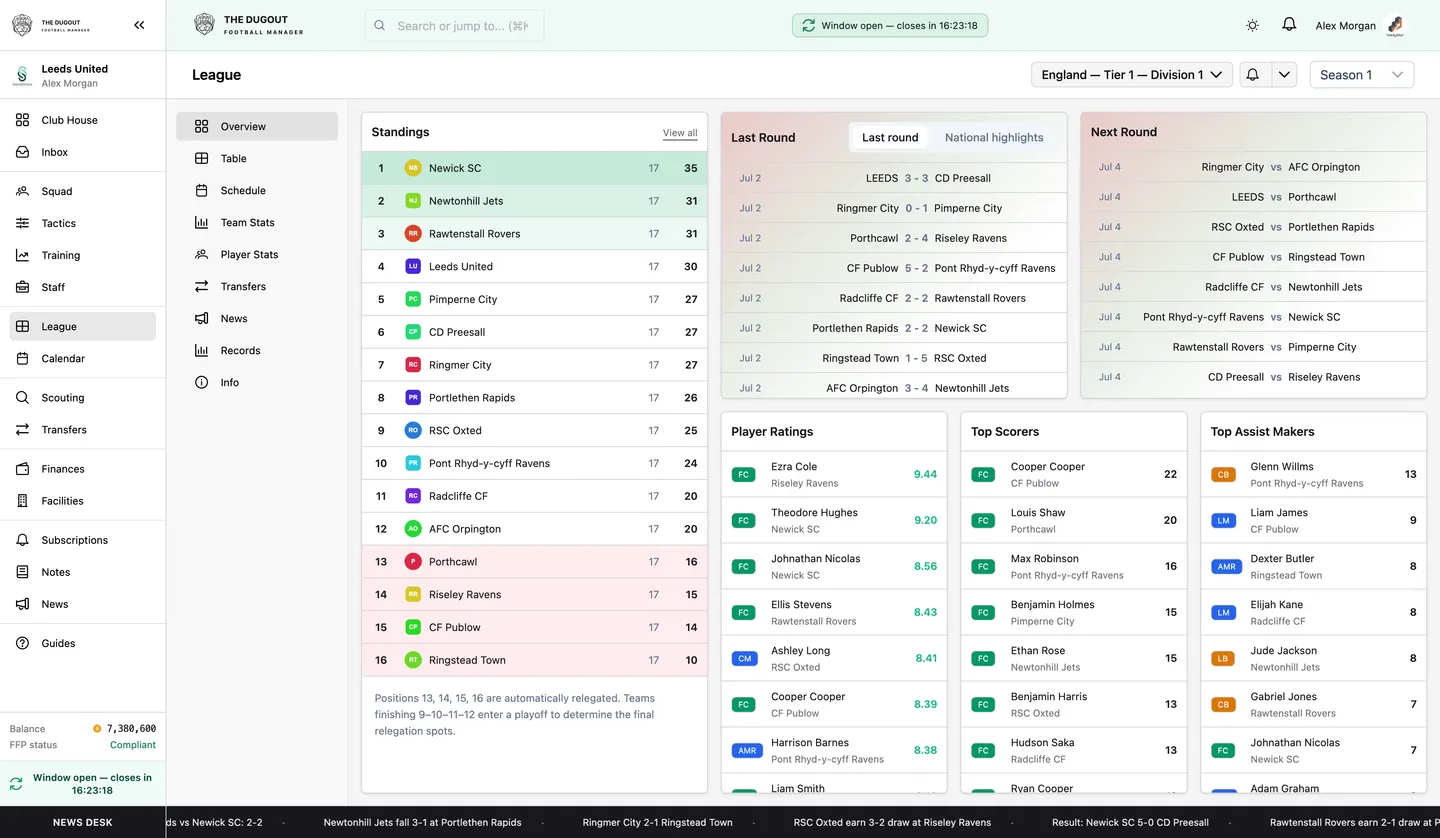Open News in main sidebar
The width and height of the screenshot is (1440, 838).
pos(83,603)
